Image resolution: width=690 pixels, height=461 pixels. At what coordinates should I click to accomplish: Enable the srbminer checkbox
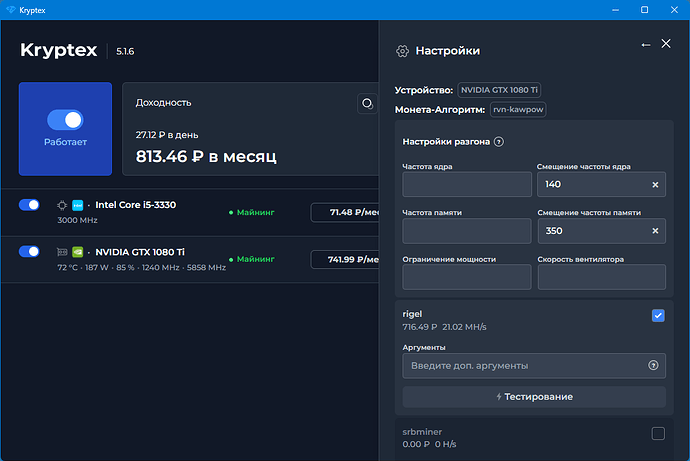pyautogui.click(x=657, y=433)
